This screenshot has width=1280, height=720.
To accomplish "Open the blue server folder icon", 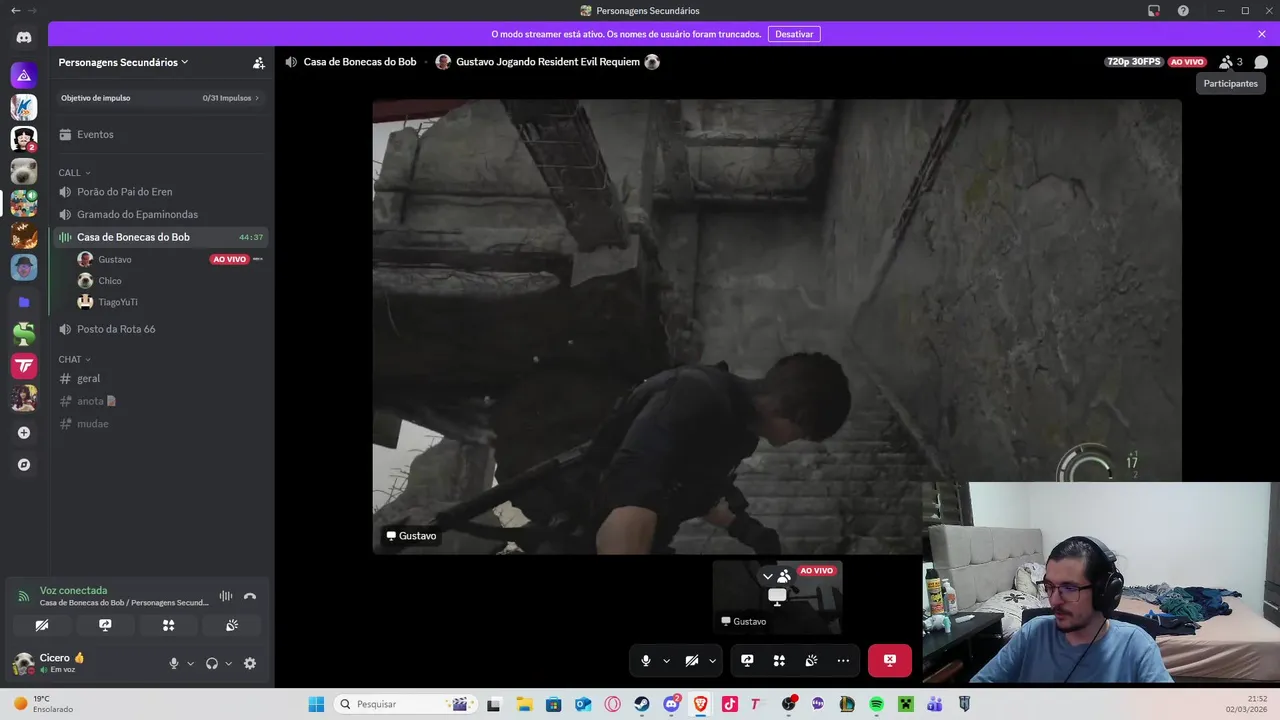I will click(24, 302).
